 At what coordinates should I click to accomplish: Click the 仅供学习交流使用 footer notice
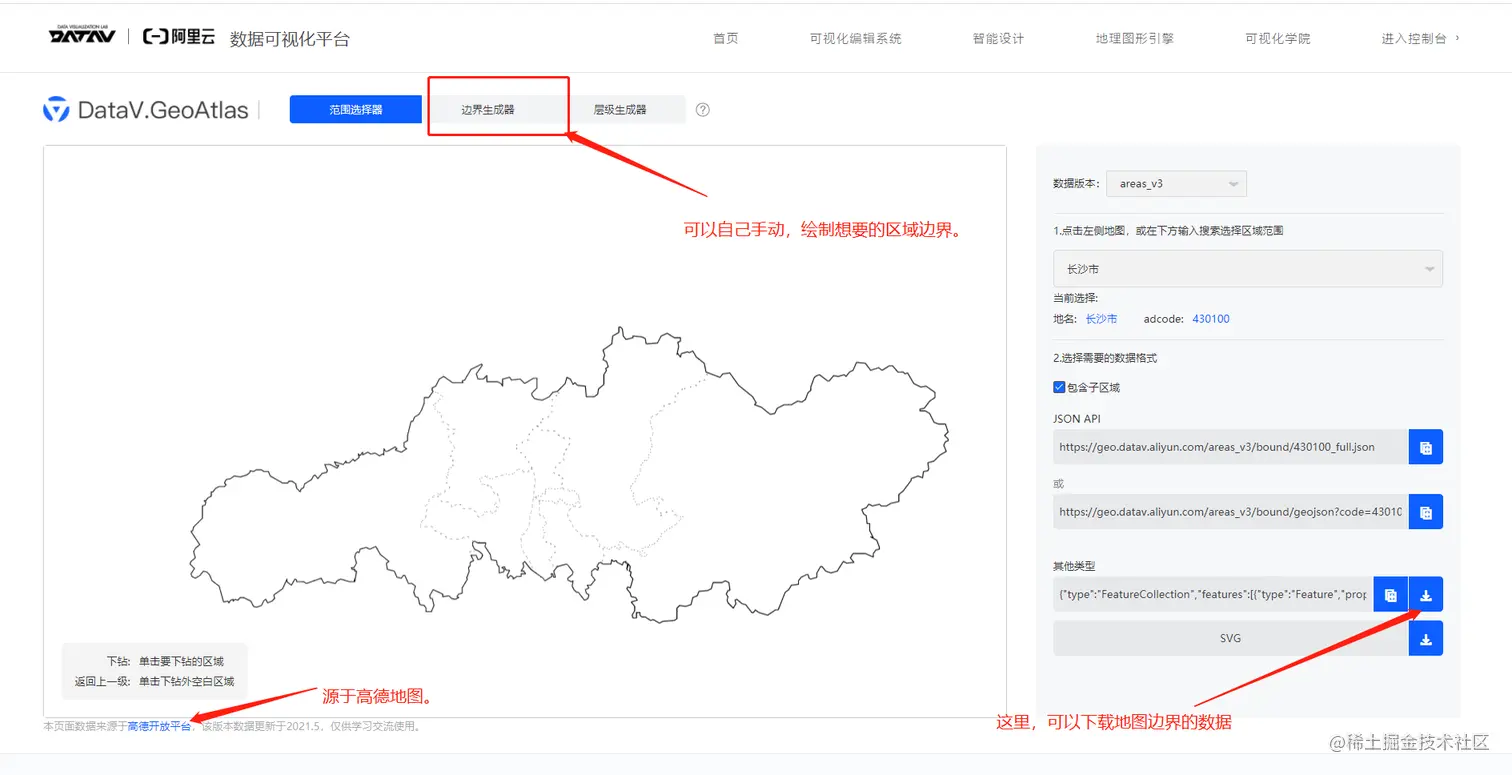click(376, 726)
